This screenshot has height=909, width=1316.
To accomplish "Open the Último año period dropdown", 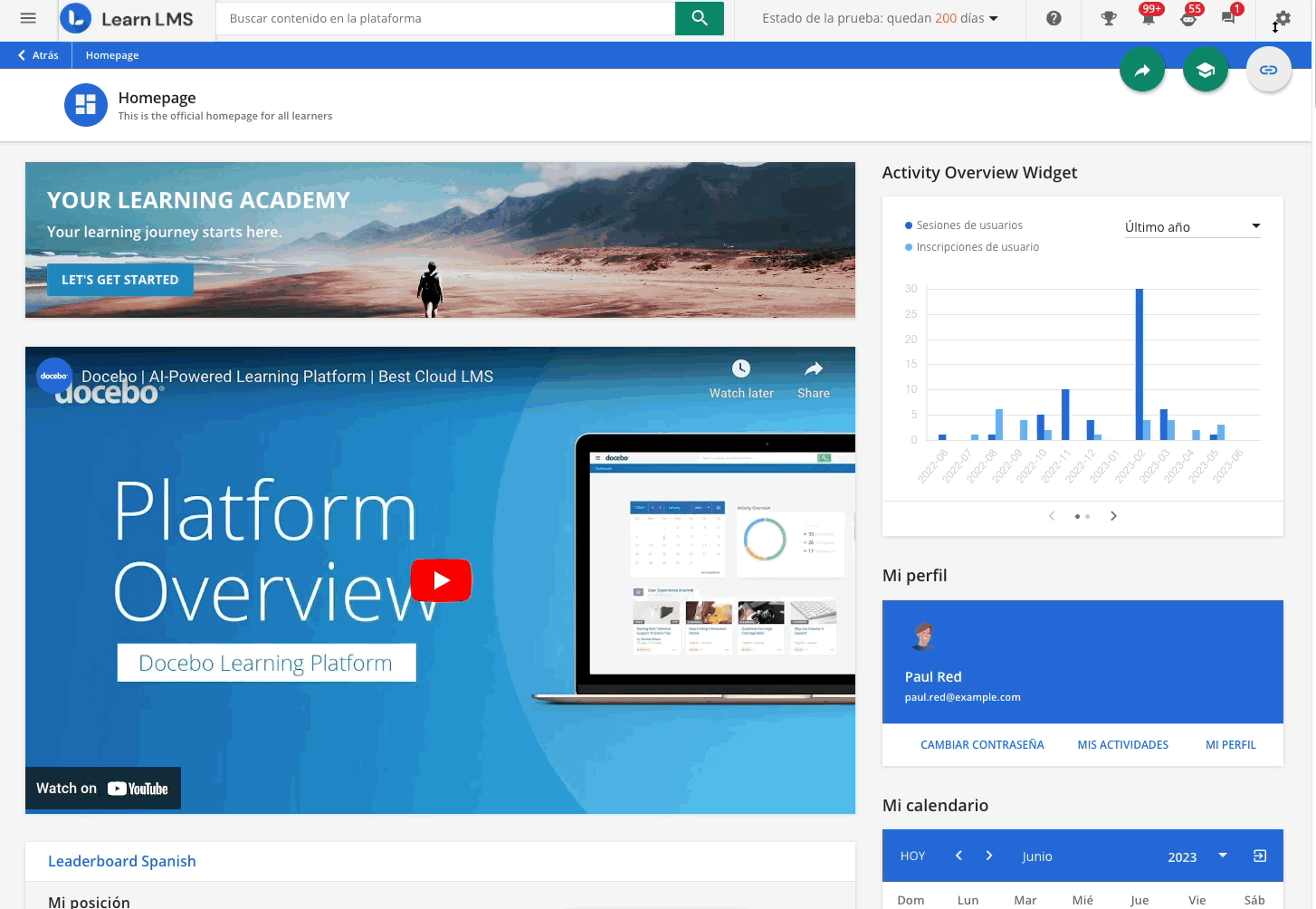I will [1193, 226].
